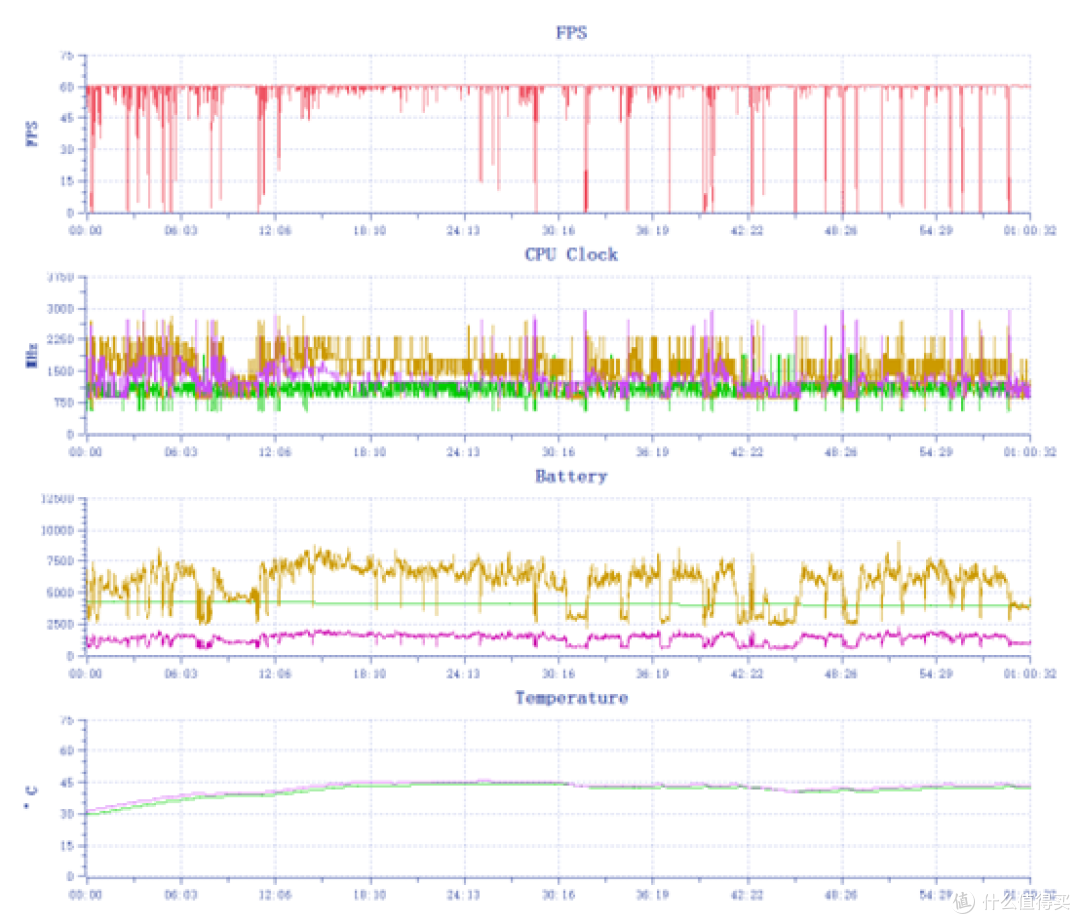
Task: Click 48:26 time label under Battery chart
Action: (x=841, y=673)
